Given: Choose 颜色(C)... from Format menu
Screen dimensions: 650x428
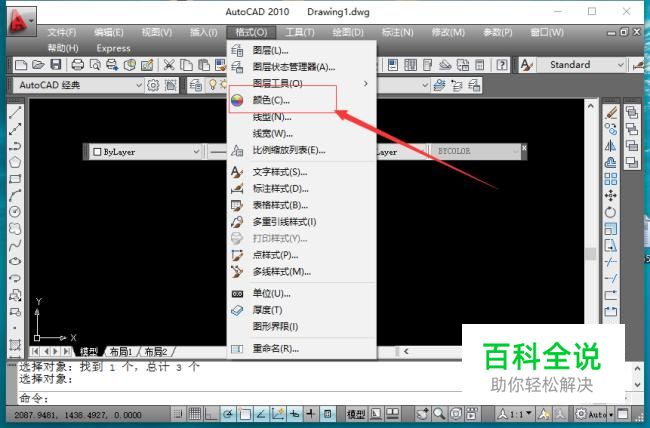Looking at the screenshot, I should [301, 100].
